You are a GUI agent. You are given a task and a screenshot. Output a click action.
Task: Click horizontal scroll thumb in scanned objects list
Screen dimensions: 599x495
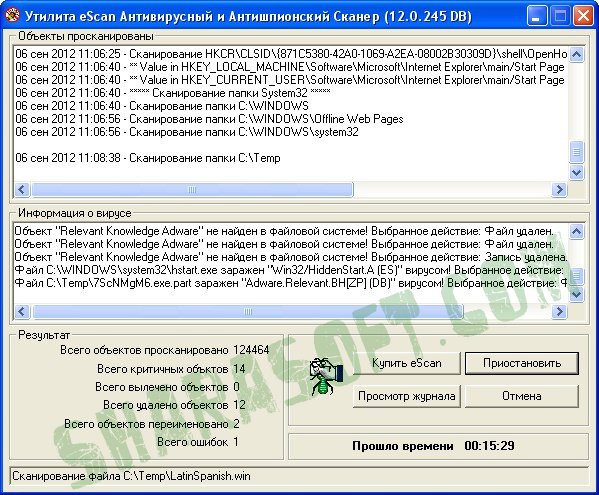192,189
